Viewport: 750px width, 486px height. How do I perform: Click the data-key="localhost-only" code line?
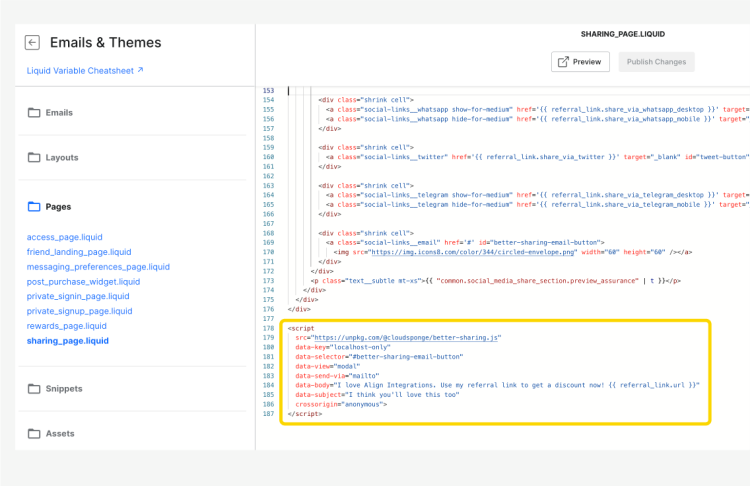343,347
